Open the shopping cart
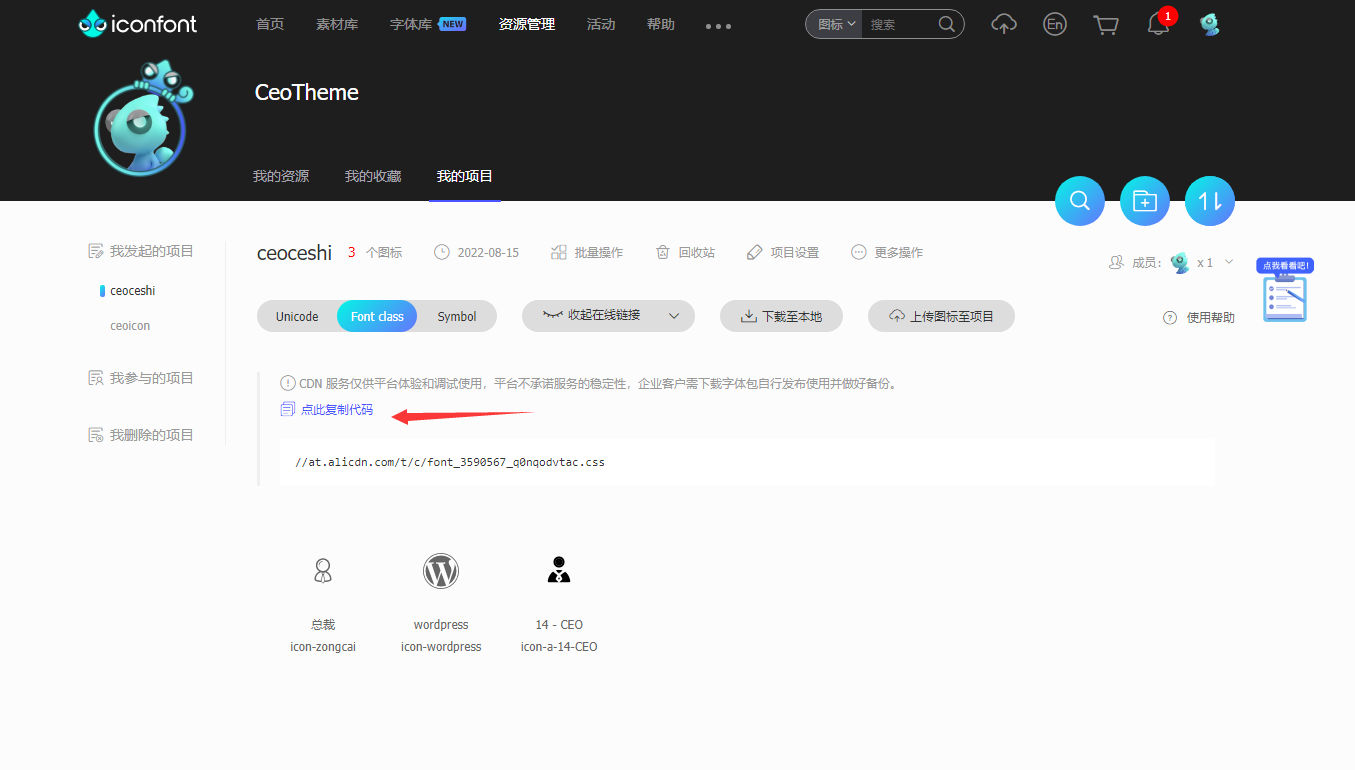The image size is (1355, 770). click(1106, 24)
